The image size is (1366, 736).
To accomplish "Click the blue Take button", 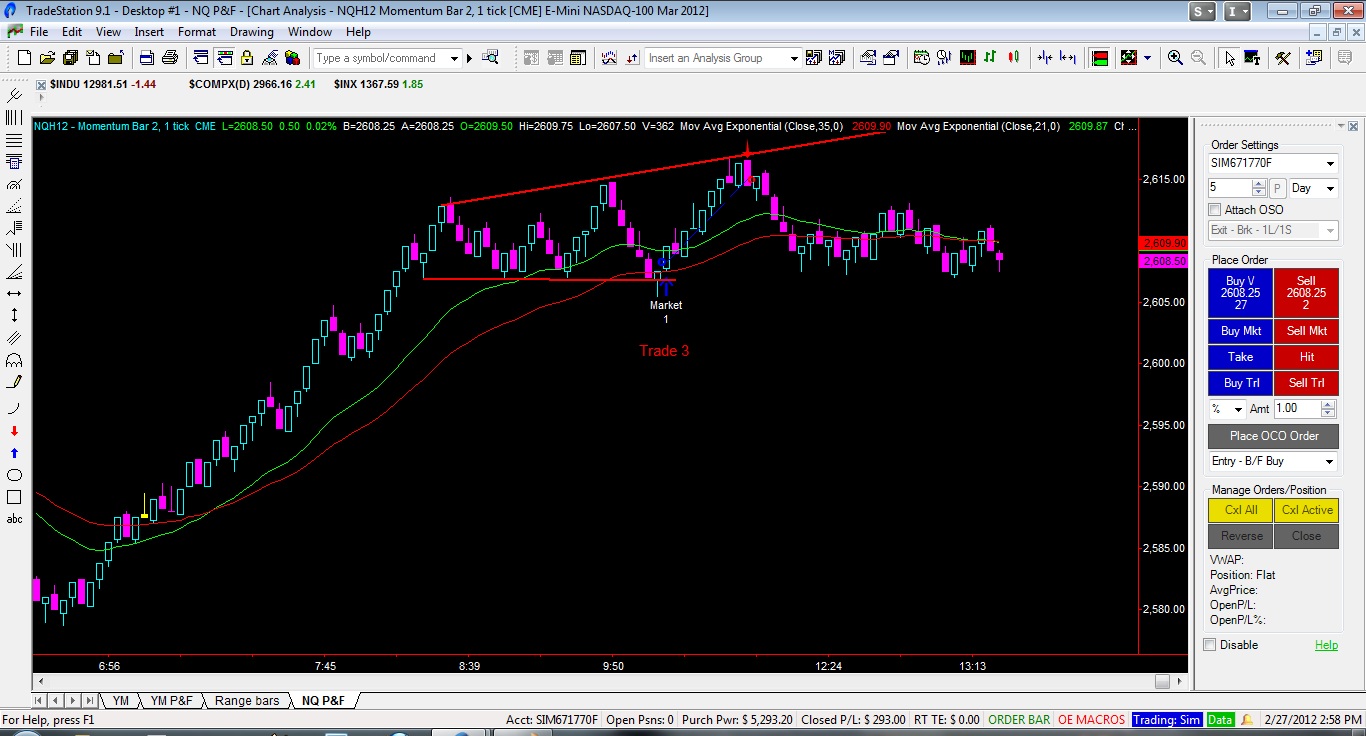I will [x=1240, y=357].
